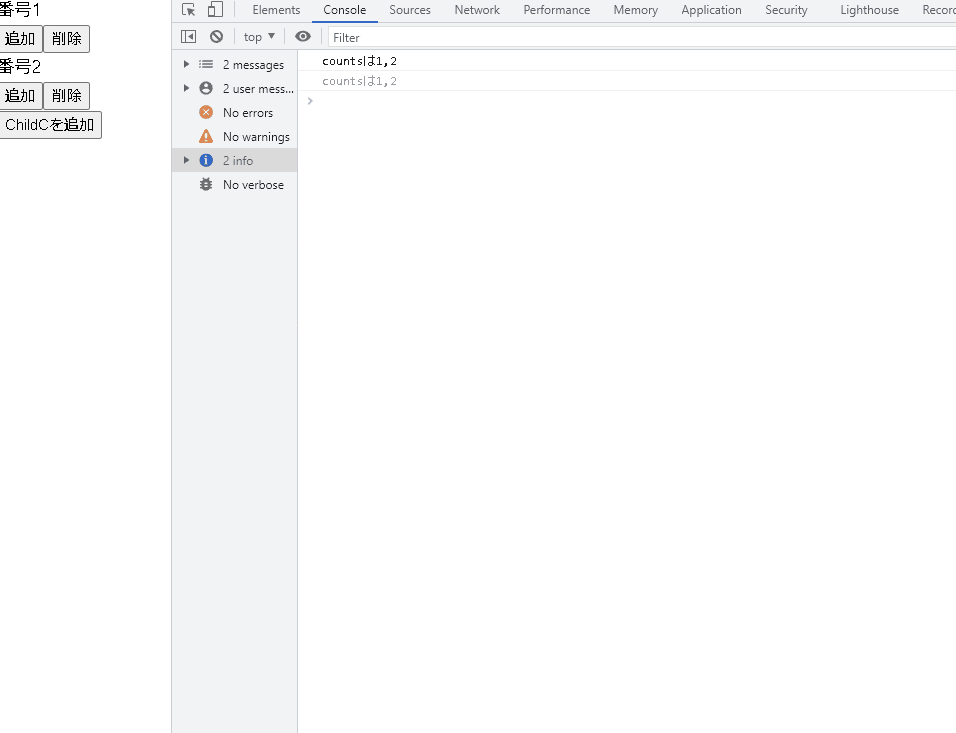This screenshot has width=956, height=733.
Task: Switch to the Console tab
Action: (x=344, y=10)
